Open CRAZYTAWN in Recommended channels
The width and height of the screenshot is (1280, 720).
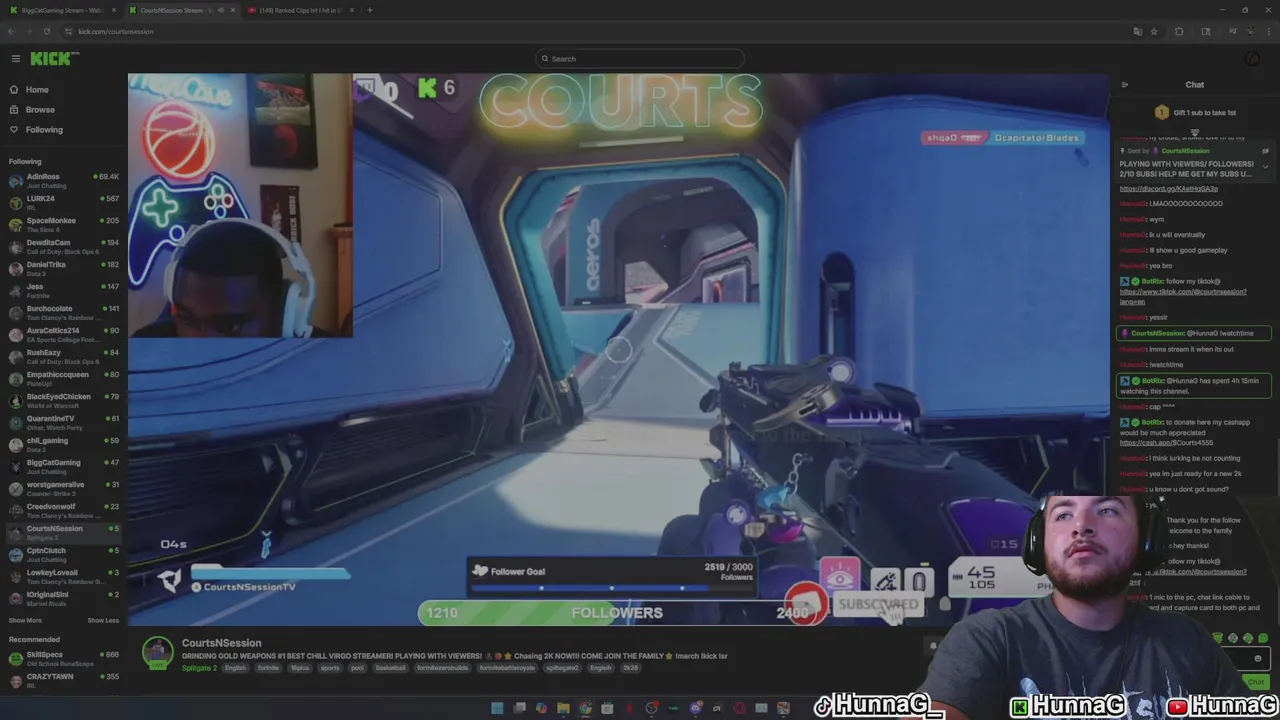(62, 680)
